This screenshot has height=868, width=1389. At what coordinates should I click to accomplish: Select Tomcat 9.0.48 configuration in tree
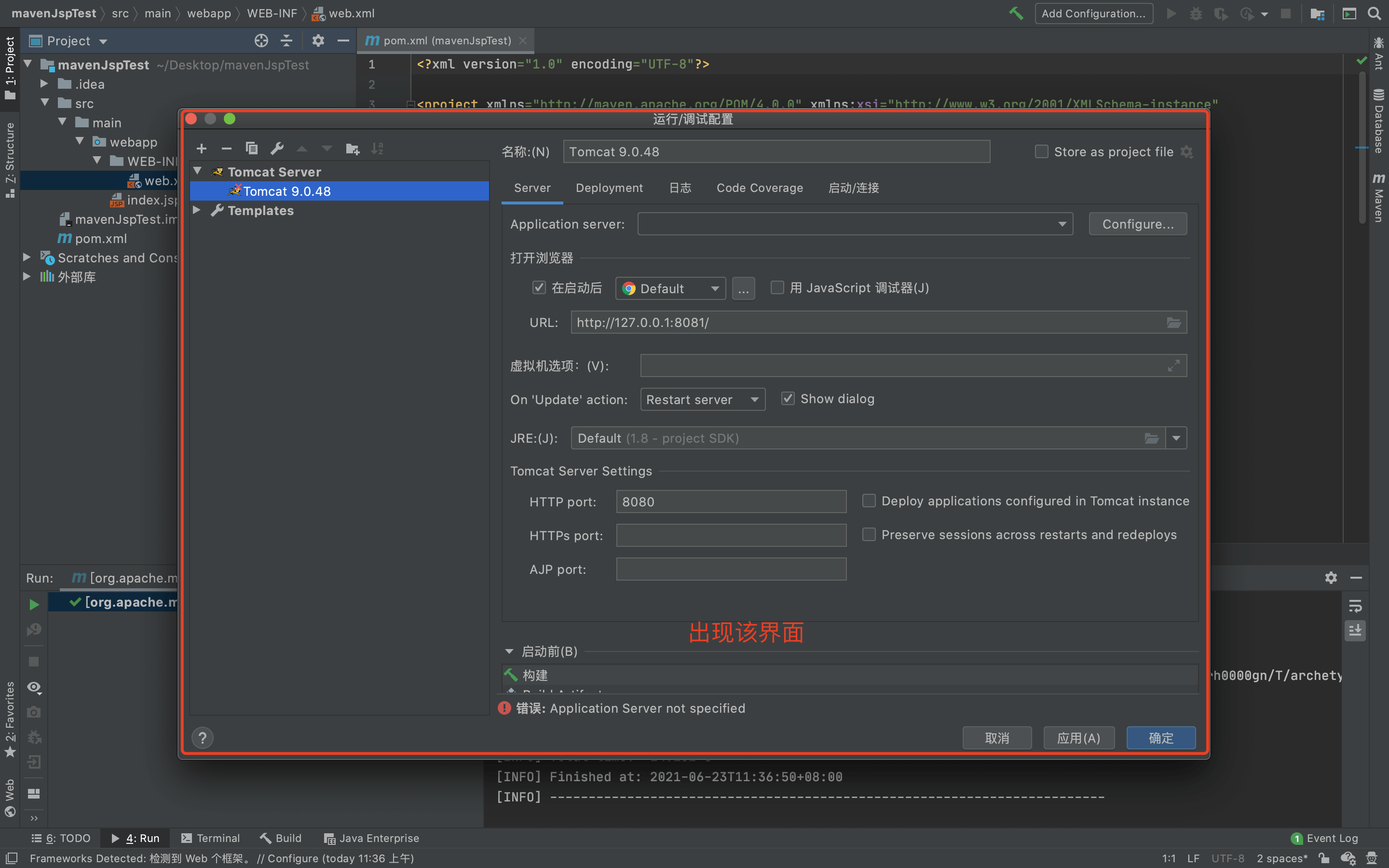(339, 191)
